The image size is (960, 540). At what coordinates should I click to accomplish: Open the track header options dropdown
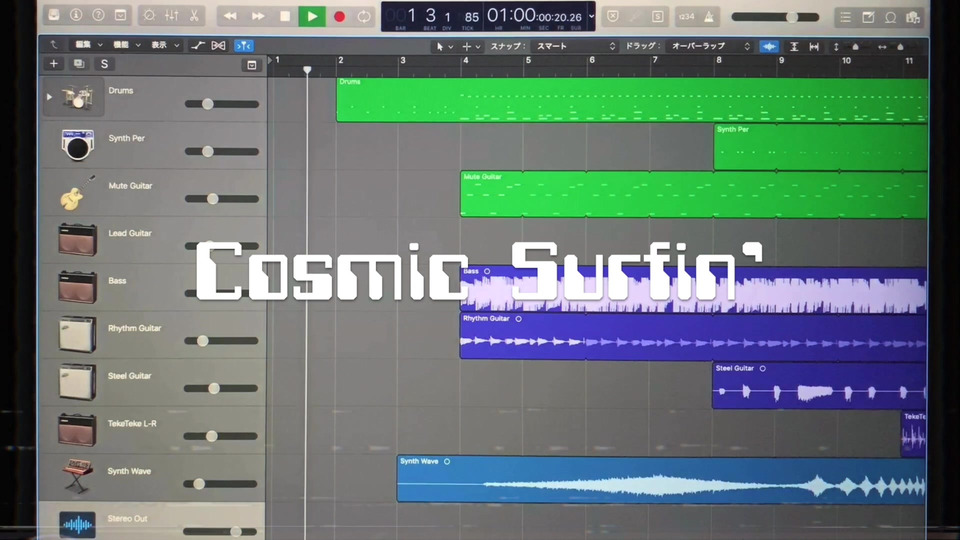coord(252,65)
